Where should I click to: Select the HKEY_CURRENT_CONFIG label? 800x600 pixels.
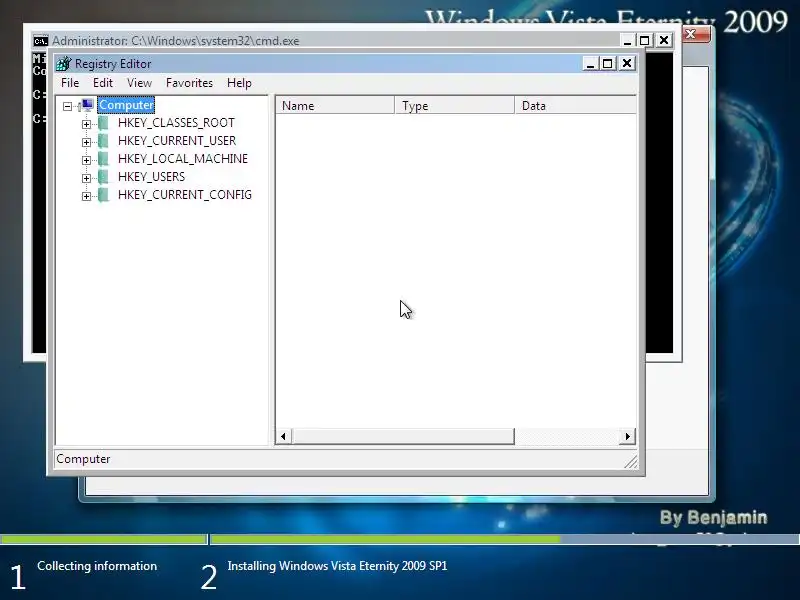pos(185,195)
